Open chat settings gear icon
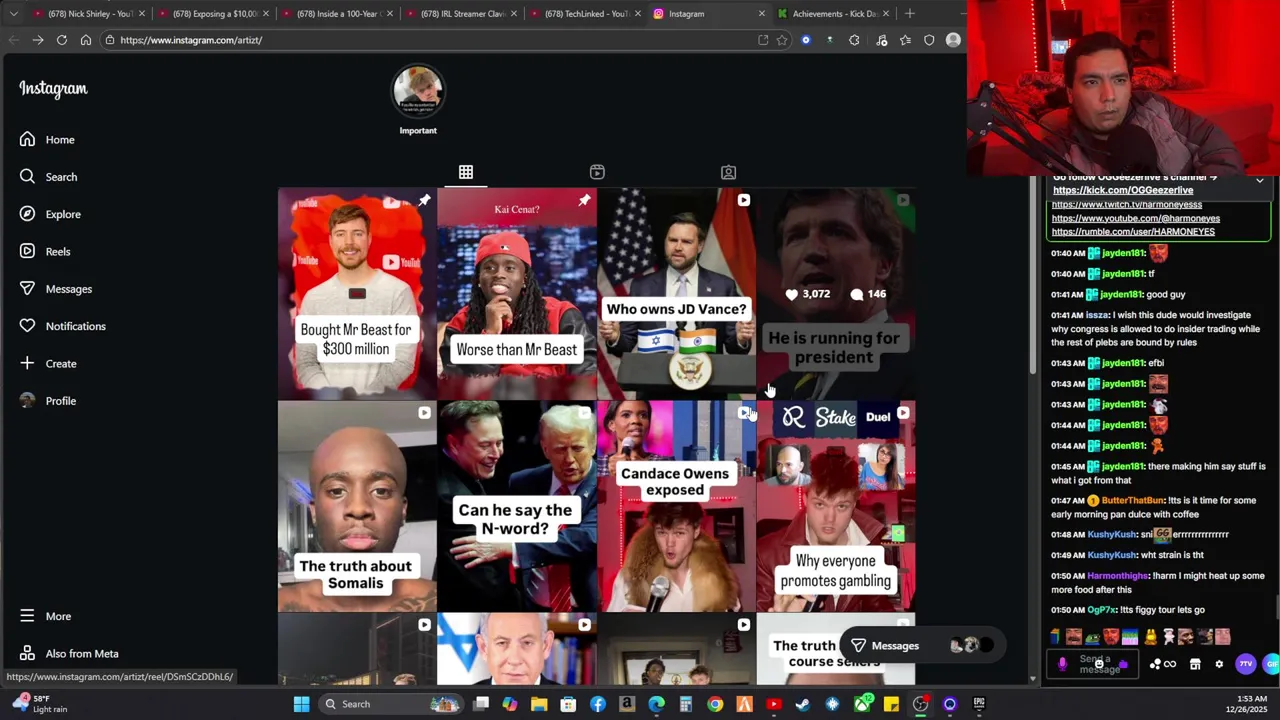This screenshot has height=720, width=1280. (x=1219, y=664)
